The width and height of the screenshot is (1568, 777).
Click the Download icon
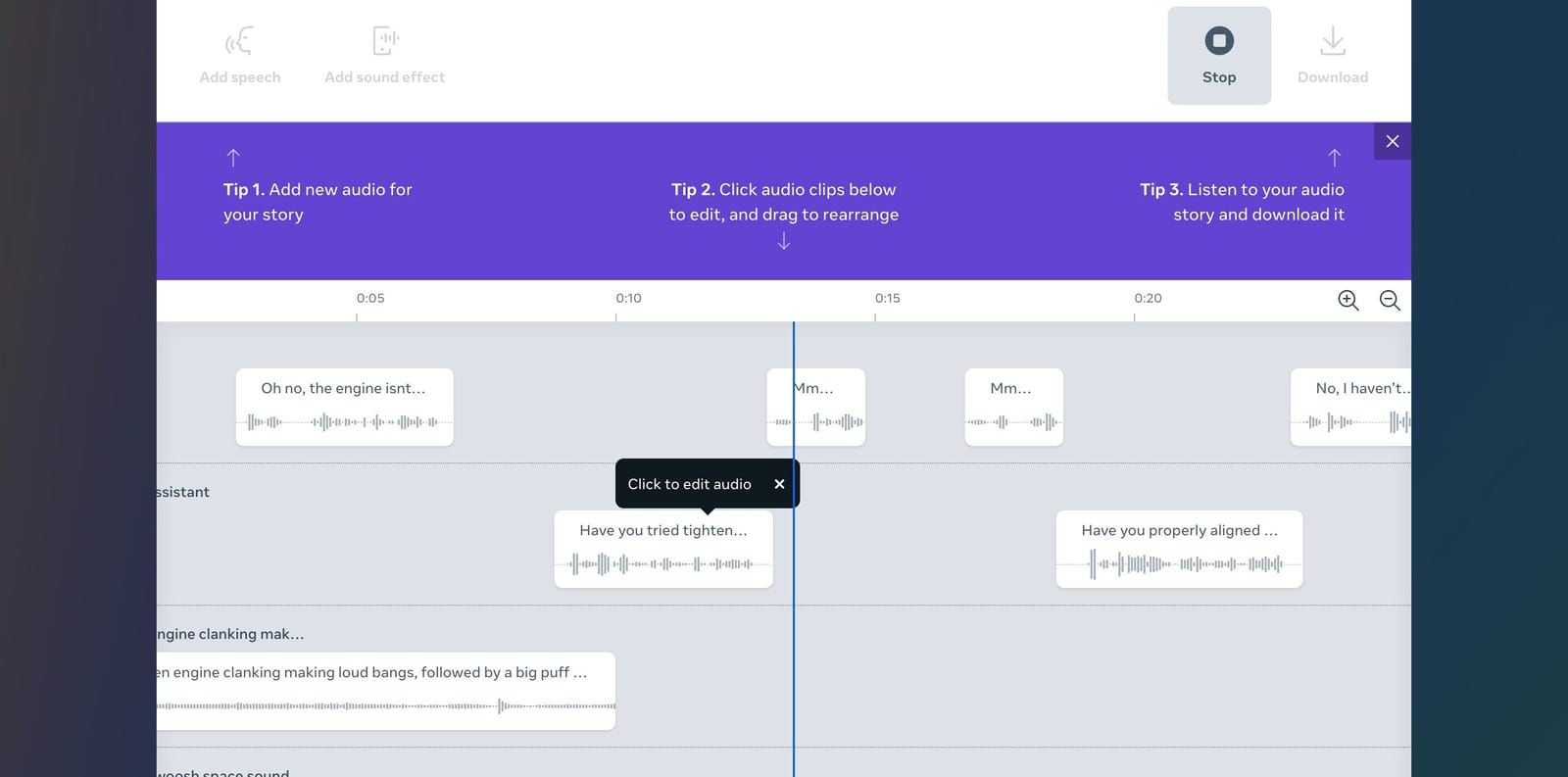click(1333, 41)
